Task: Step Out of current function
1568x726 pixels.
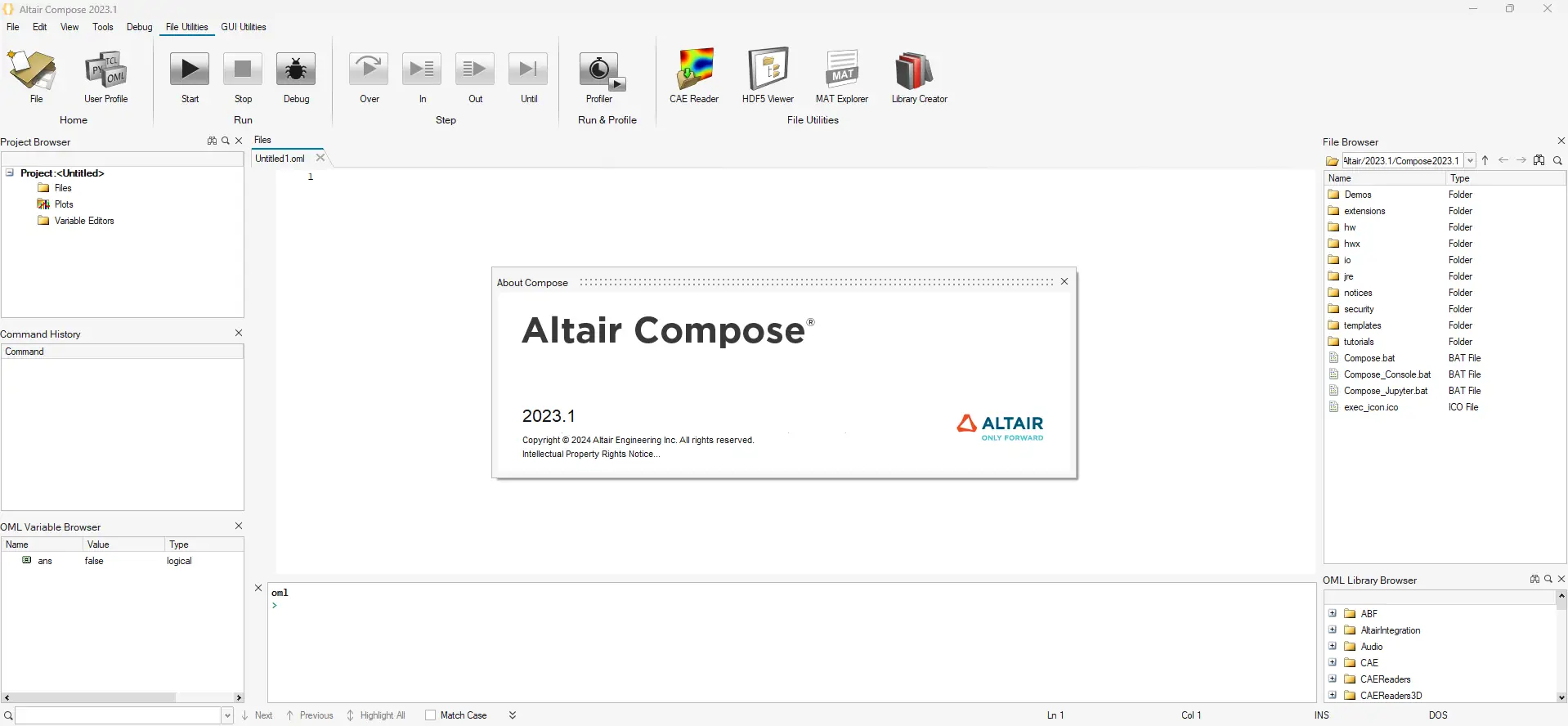Action: 475,76
